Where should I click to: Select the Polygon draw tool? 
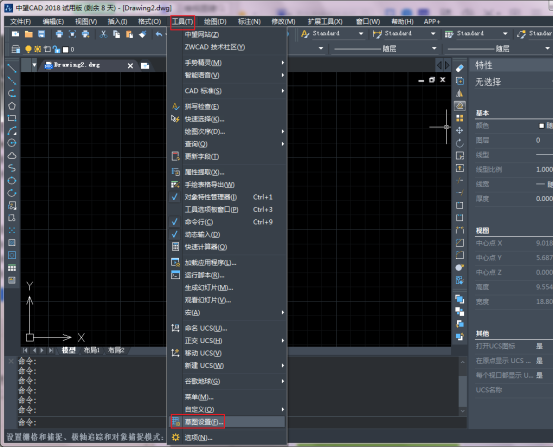12,106
